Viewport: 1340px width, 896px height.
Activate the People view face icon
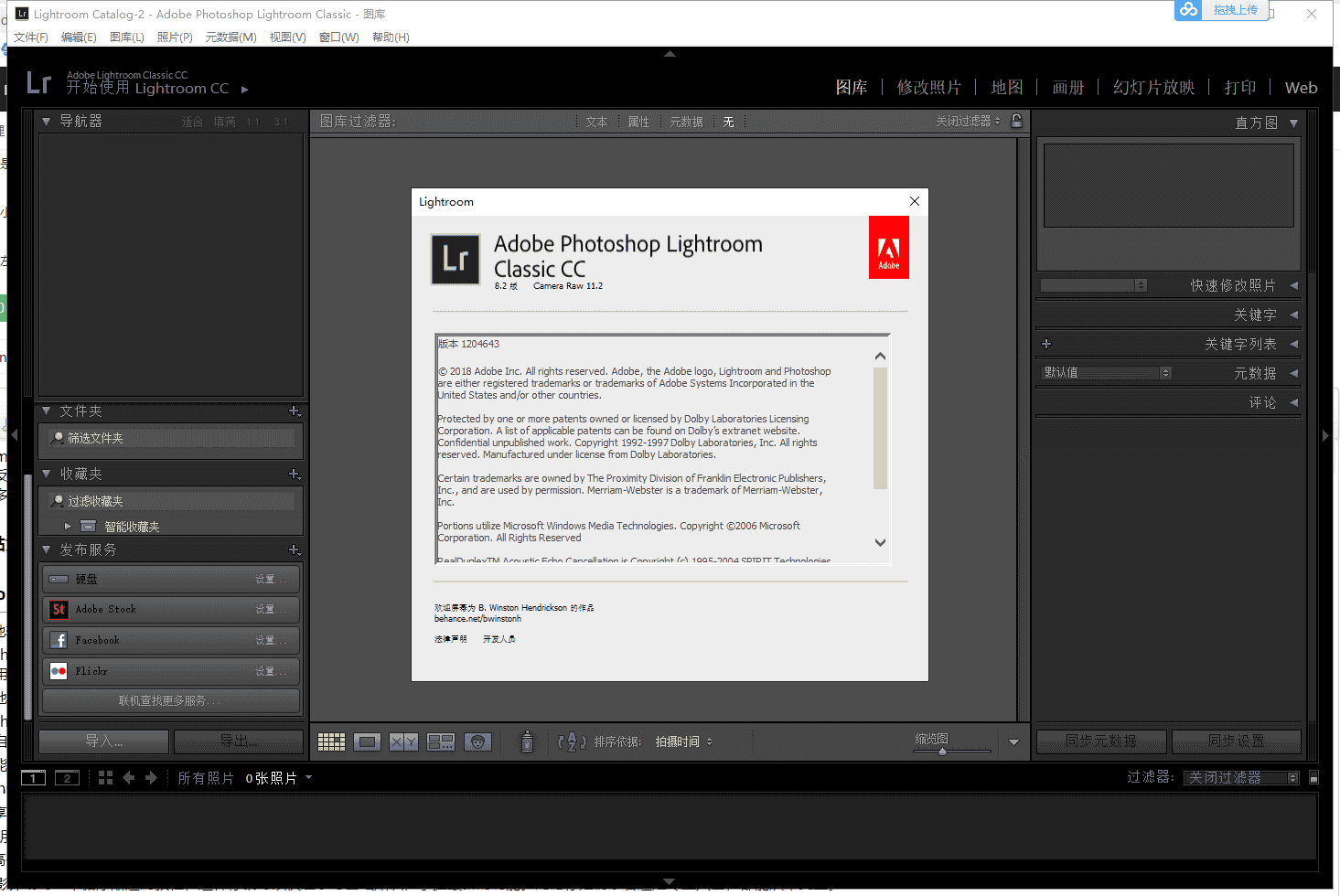[477, 741]
